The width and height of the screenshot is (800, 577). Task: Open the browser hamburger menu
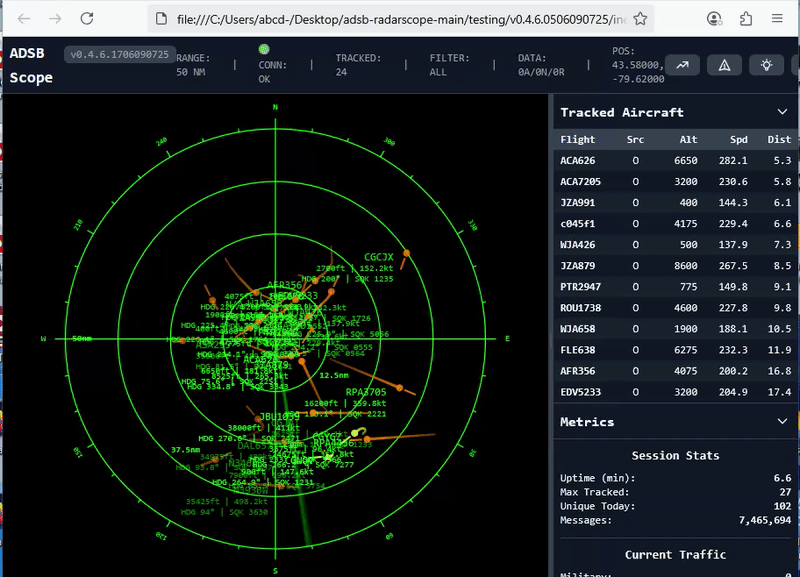pyautogui.click(x=777, y=19)
